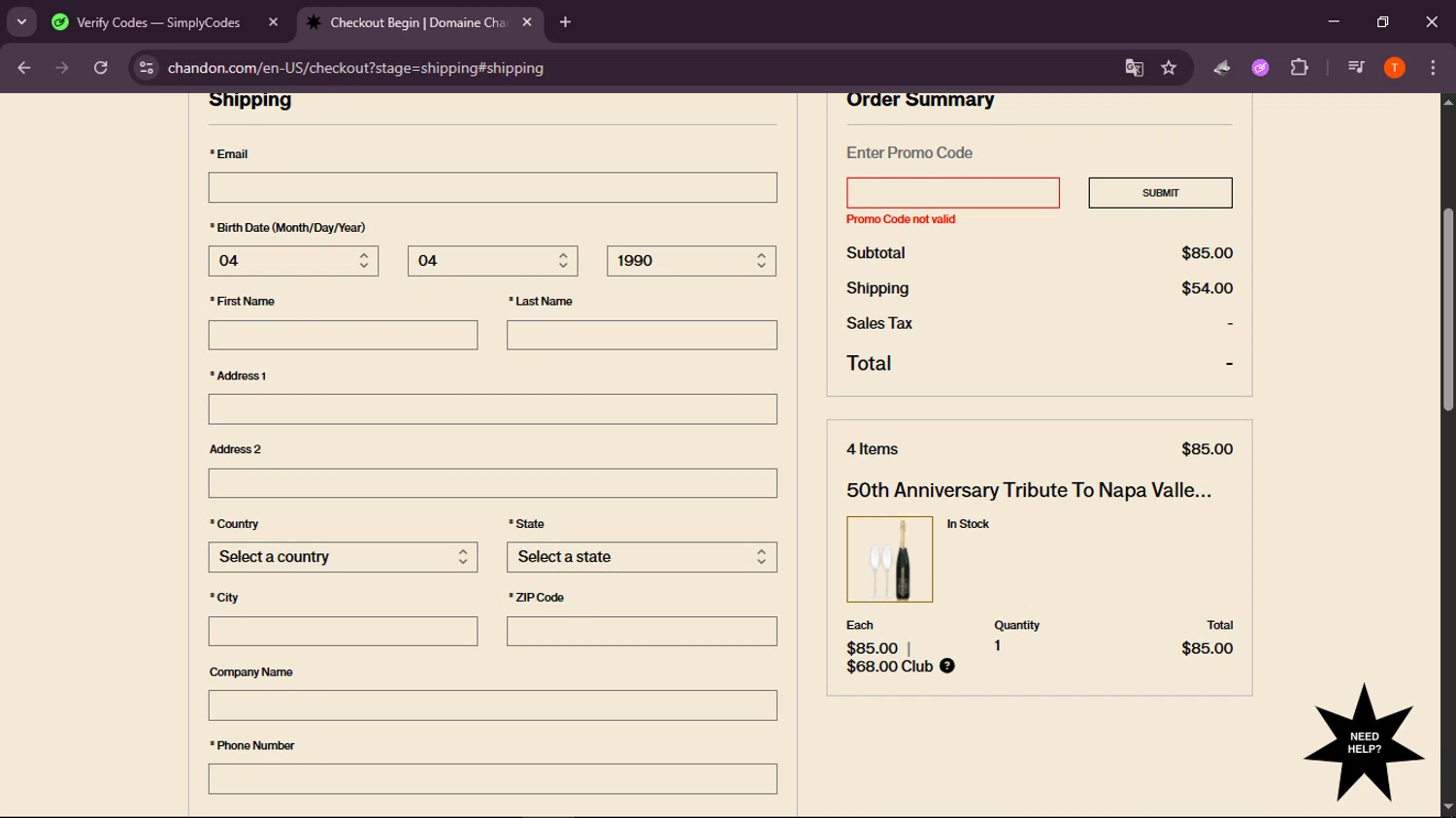Click the 'Subtotal' label

pyautogui.click(x=876, y=252)
